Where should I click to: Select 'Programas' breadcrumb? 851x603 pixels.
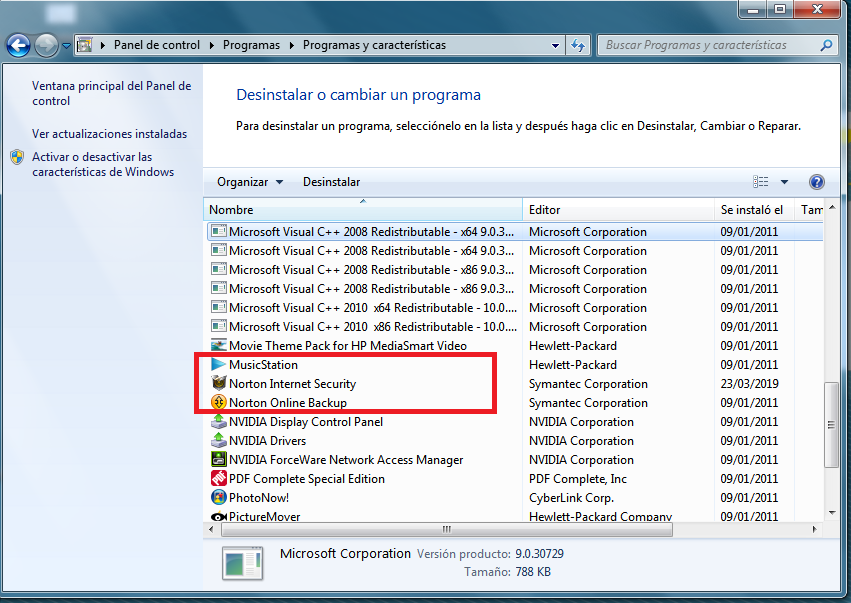pyautogui.click(x=251, y=45)
